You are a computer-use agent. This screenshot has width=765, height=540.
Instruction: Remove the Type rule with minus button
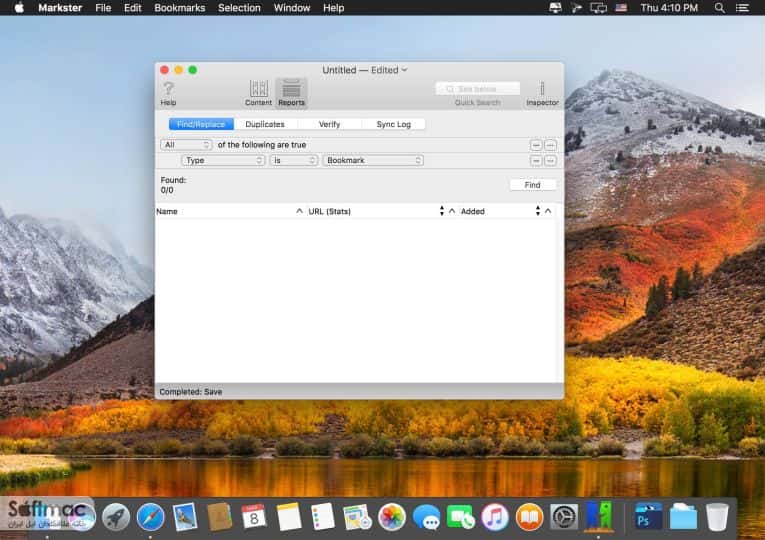click(x=536, y=160)
